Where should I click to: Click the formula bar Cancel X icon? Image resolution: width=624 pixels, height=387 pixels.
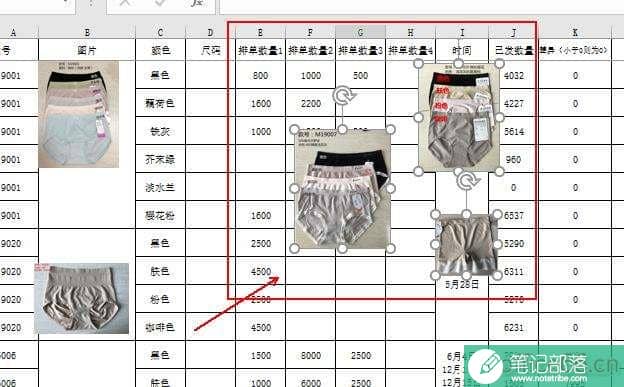pyautogui.click(x=125, y=3)
